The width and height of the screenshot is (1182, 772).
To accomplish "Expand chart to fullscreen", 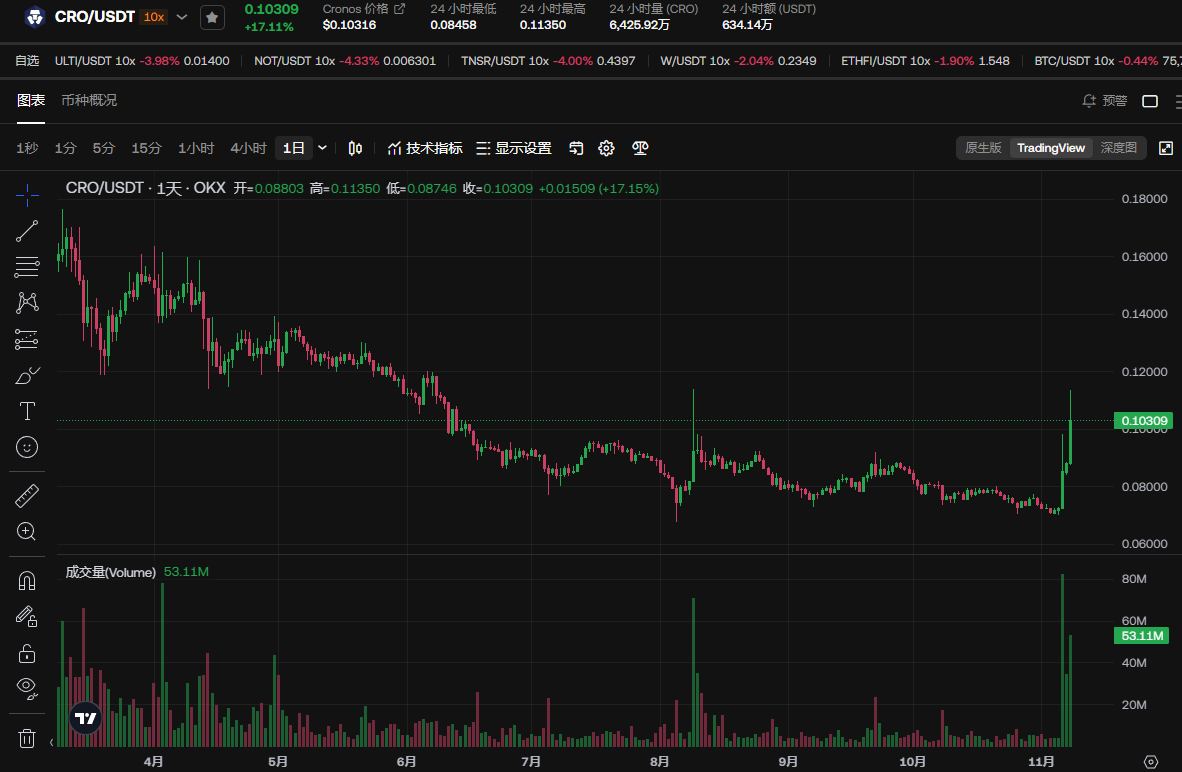I will pos(1165,149).
